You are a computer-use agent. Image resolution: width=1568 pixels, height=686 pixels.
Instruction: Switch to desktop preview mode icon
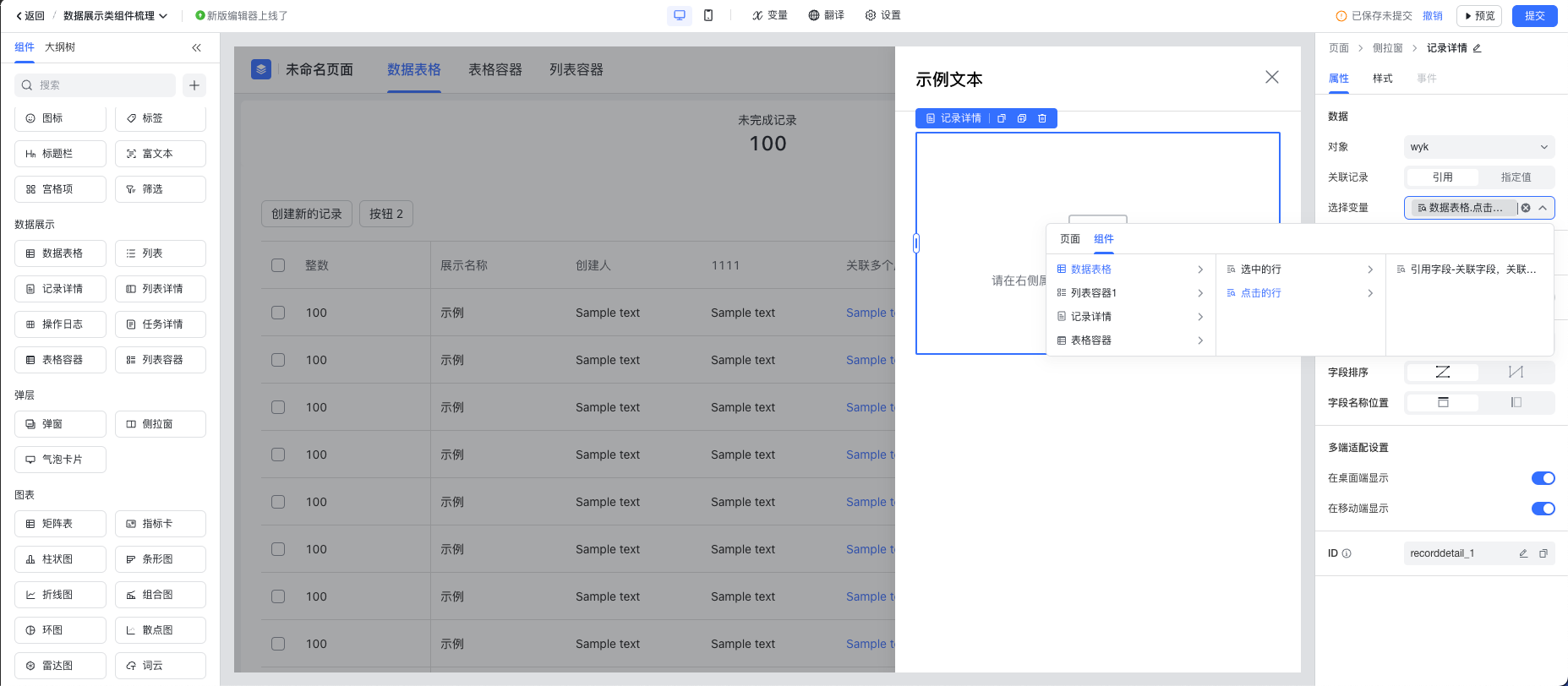680,15
